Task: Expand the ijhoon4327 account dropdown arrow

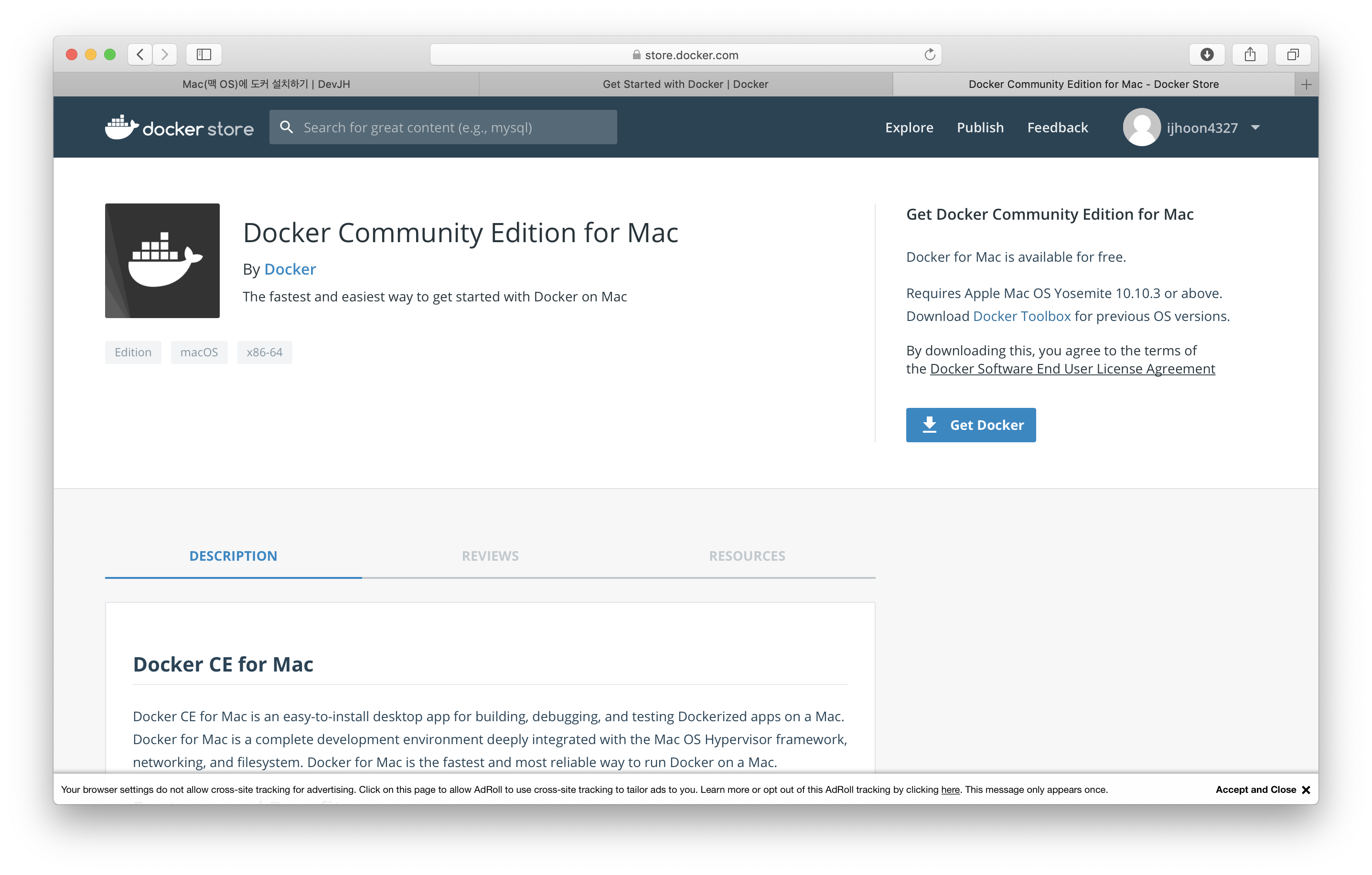Action: point(1255,128)
